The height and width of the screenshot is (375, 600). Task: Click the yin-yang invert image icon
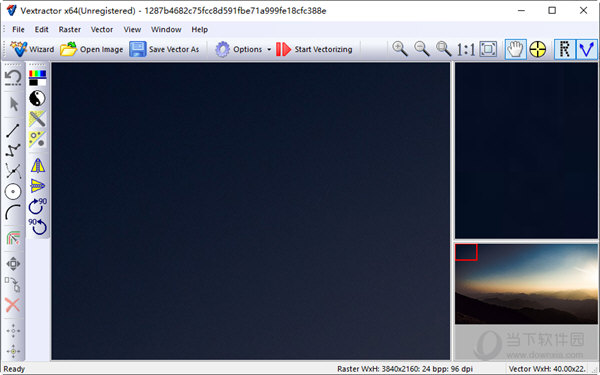point(37,98)
